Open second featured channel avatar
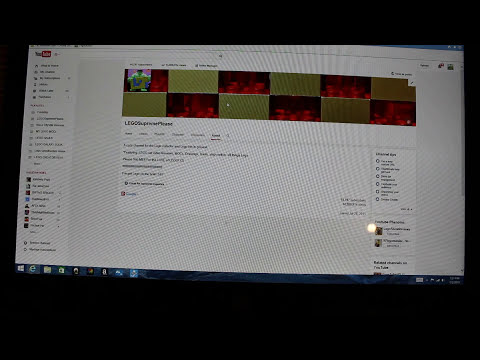480x360 pixels. (x=378, y=243)
